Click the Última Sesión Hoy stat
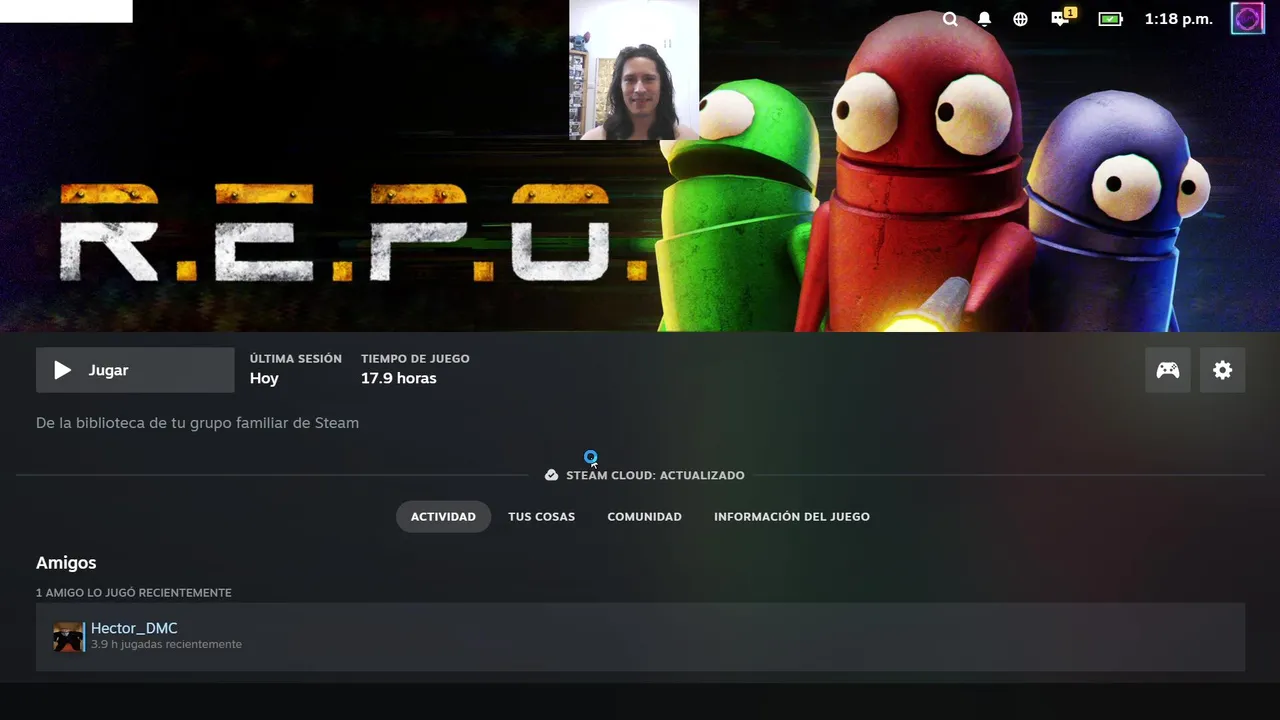The height and width of the screenshot is (720, 1280). (295, 369)
